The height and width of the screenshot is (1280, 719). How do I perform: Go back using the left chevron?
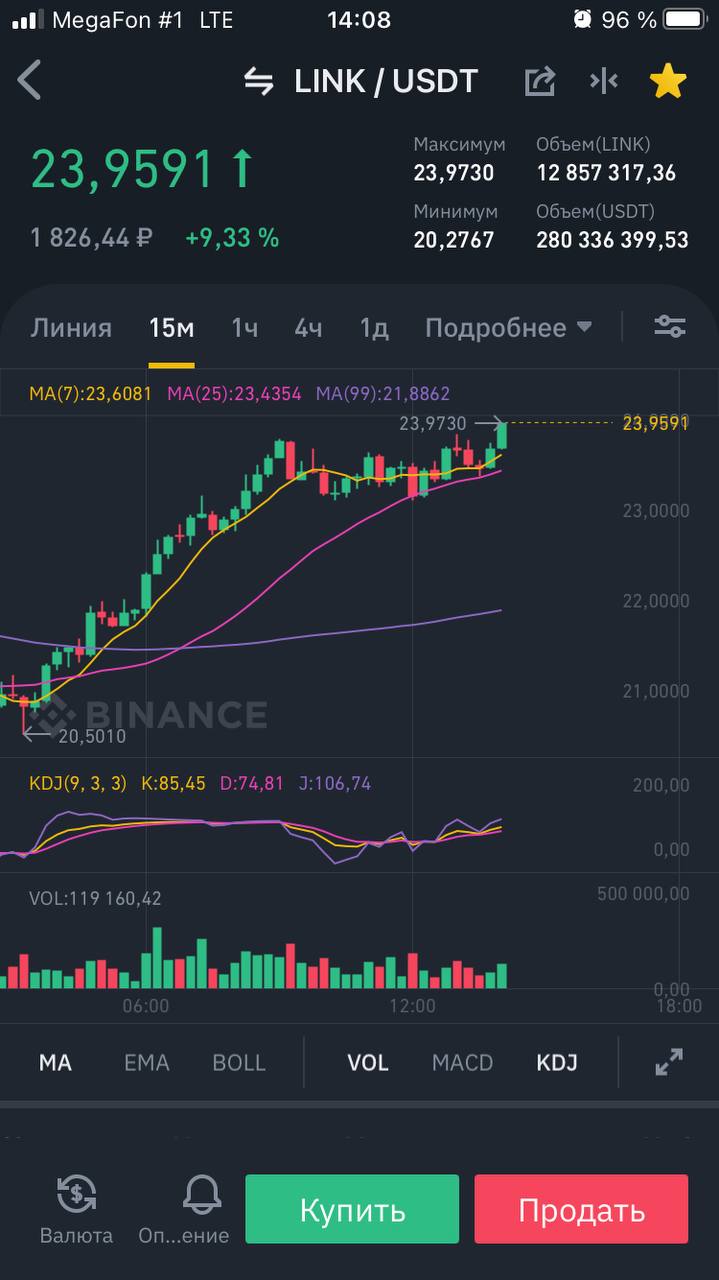pos(30,80)
